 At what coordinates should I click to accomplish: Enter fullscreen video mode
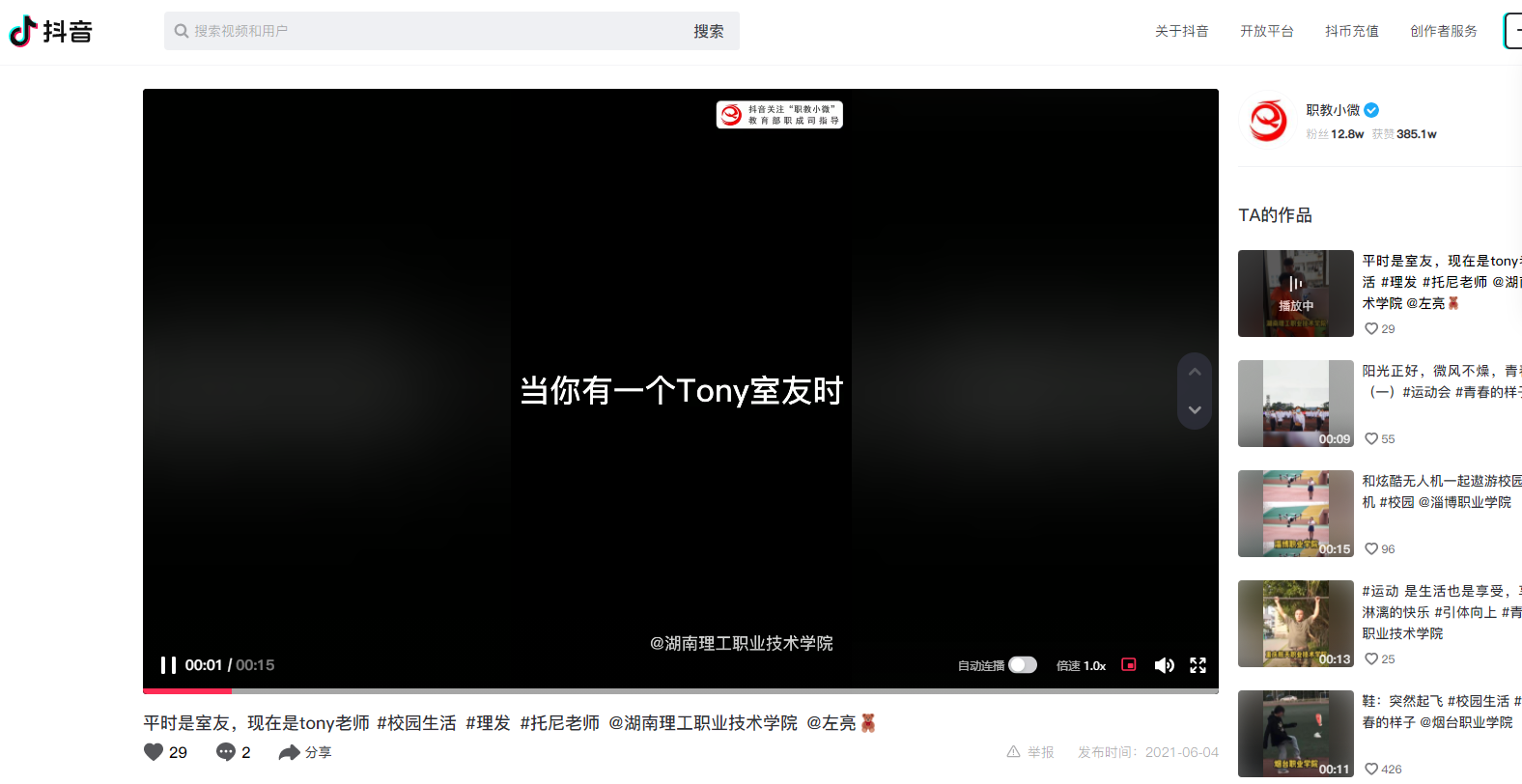[x=1198, y=665]
